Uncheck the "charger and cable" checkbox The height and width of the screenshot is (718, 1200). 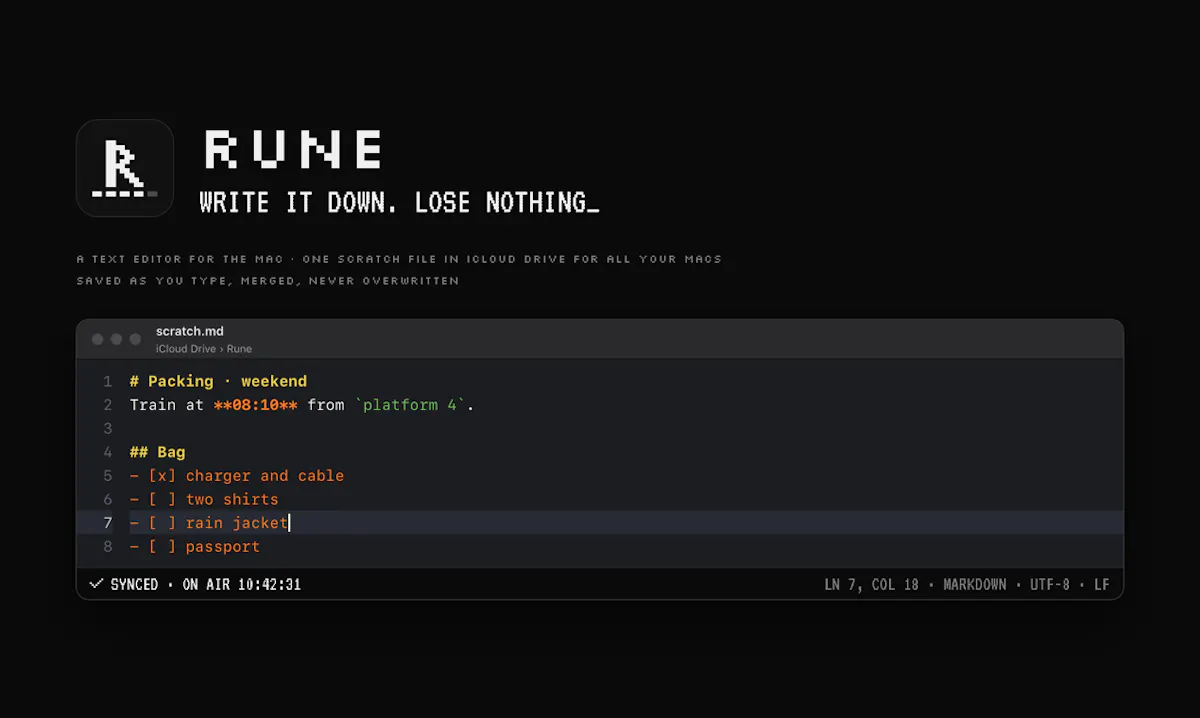(162, 476)
